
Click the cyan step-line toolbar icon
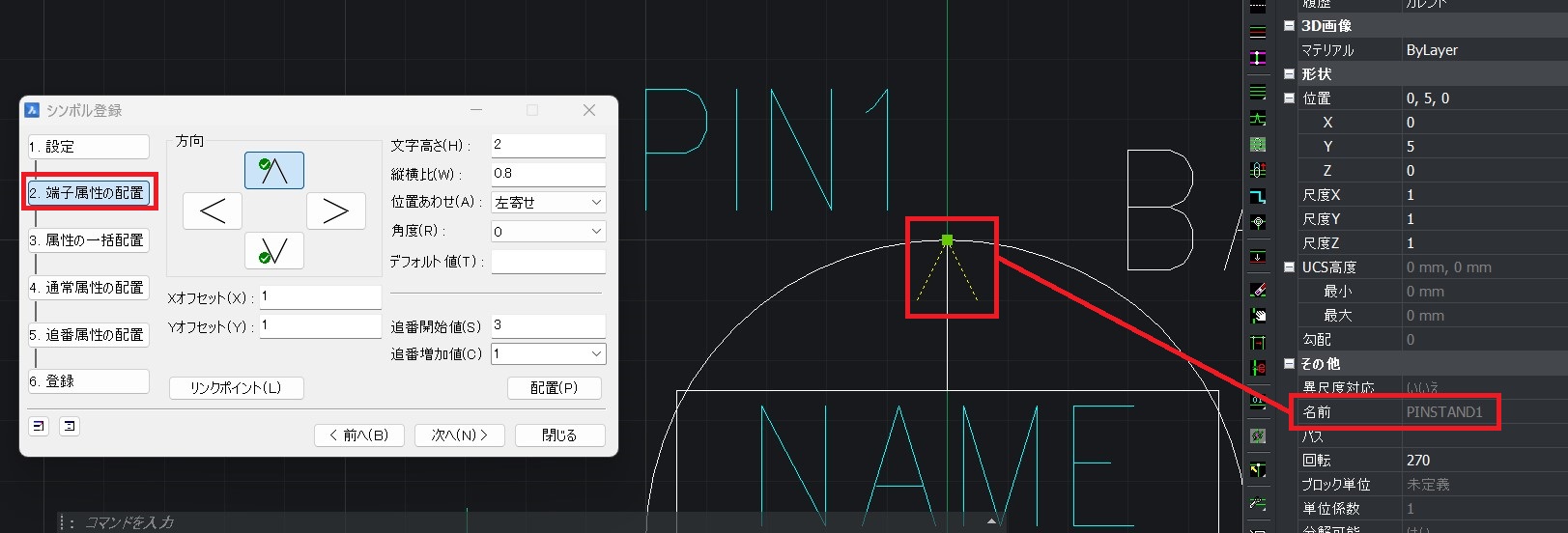(1258, 197)
